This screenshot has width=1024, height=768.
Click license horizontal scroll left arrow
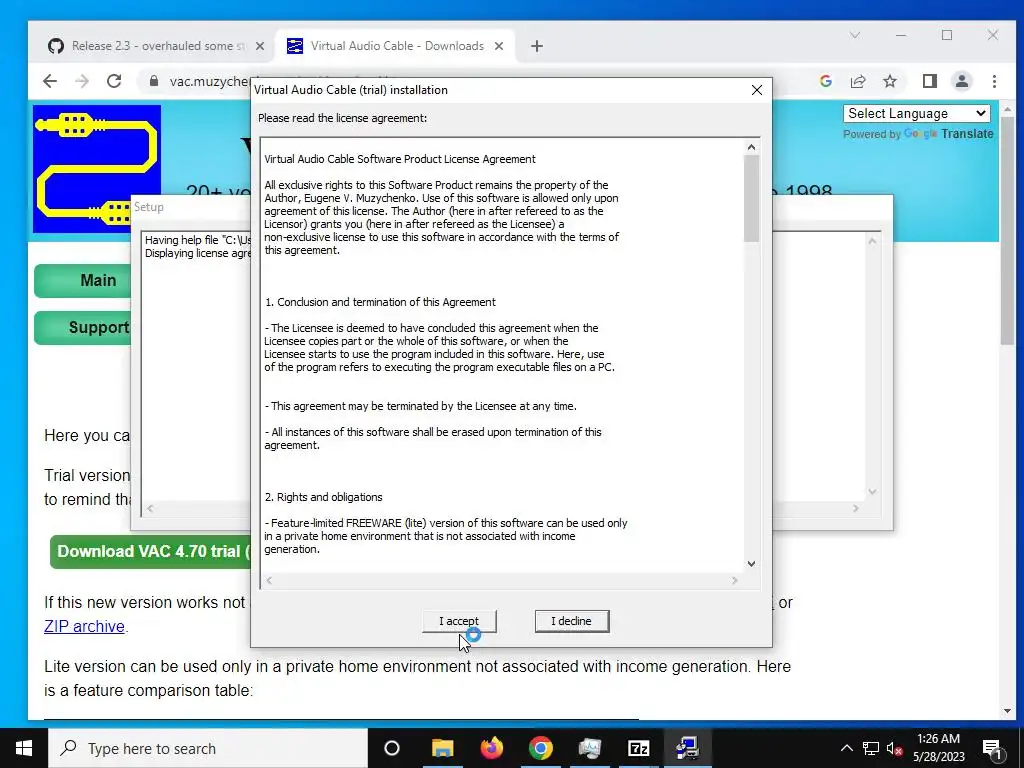[269, 581]
